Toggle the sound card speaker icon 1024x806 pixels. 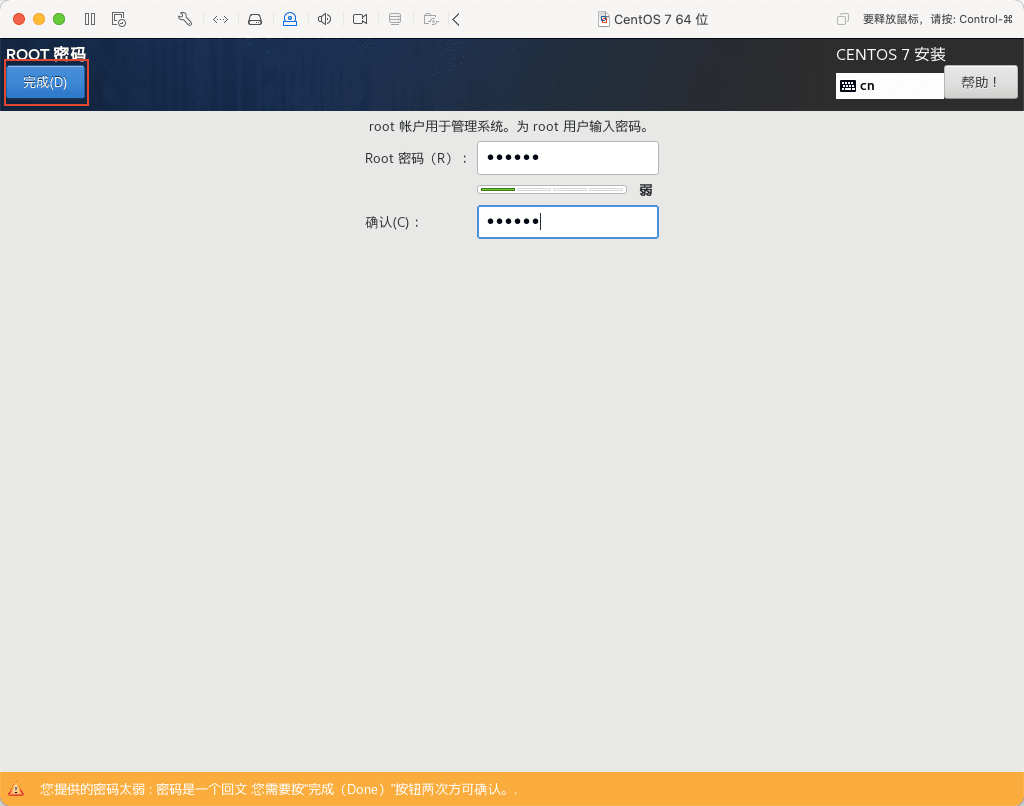click(324, 19)
